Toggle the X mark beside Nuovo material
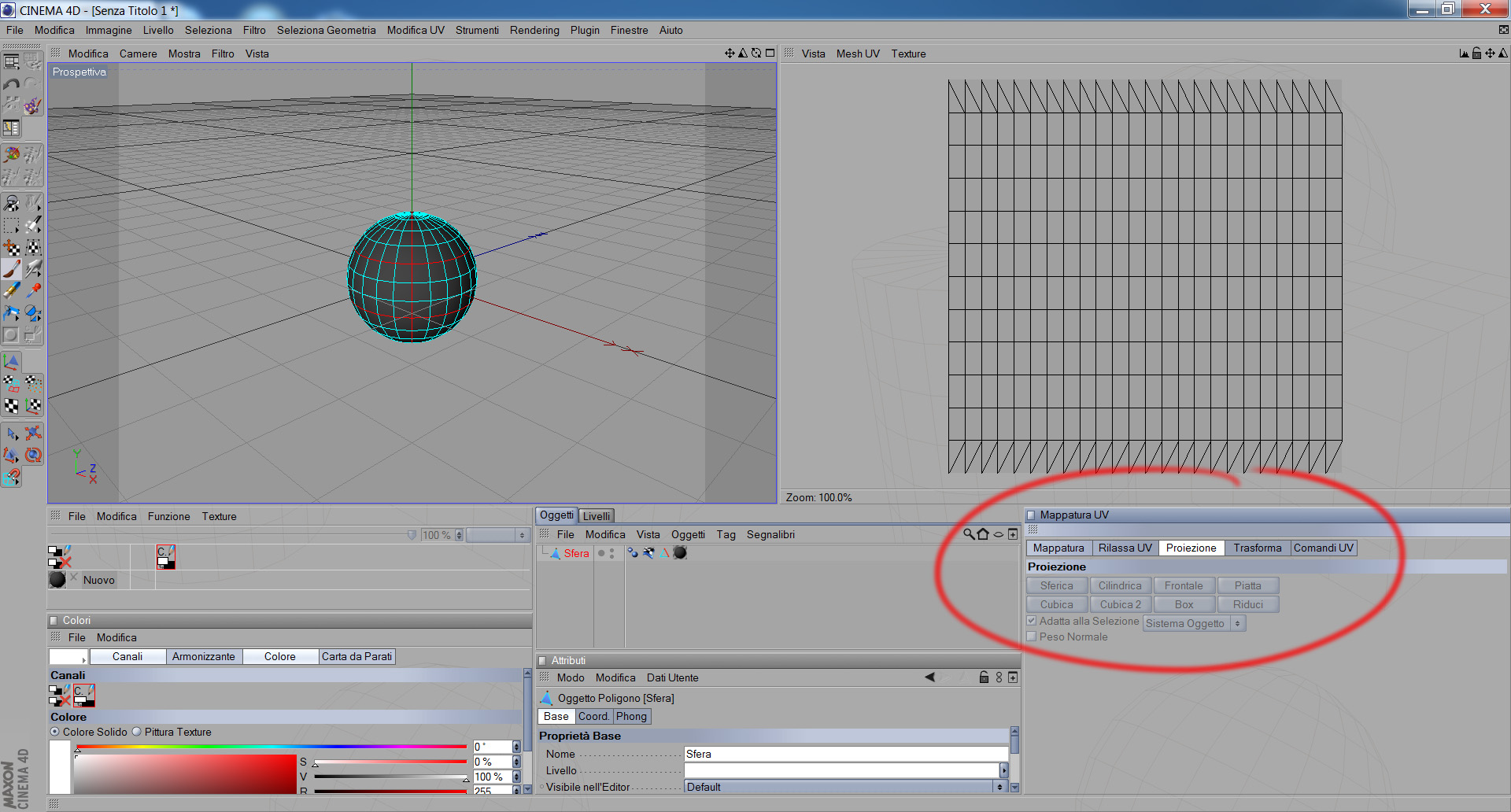The height and width of the screenshot is (812, 1511). (x=74, y=578)
